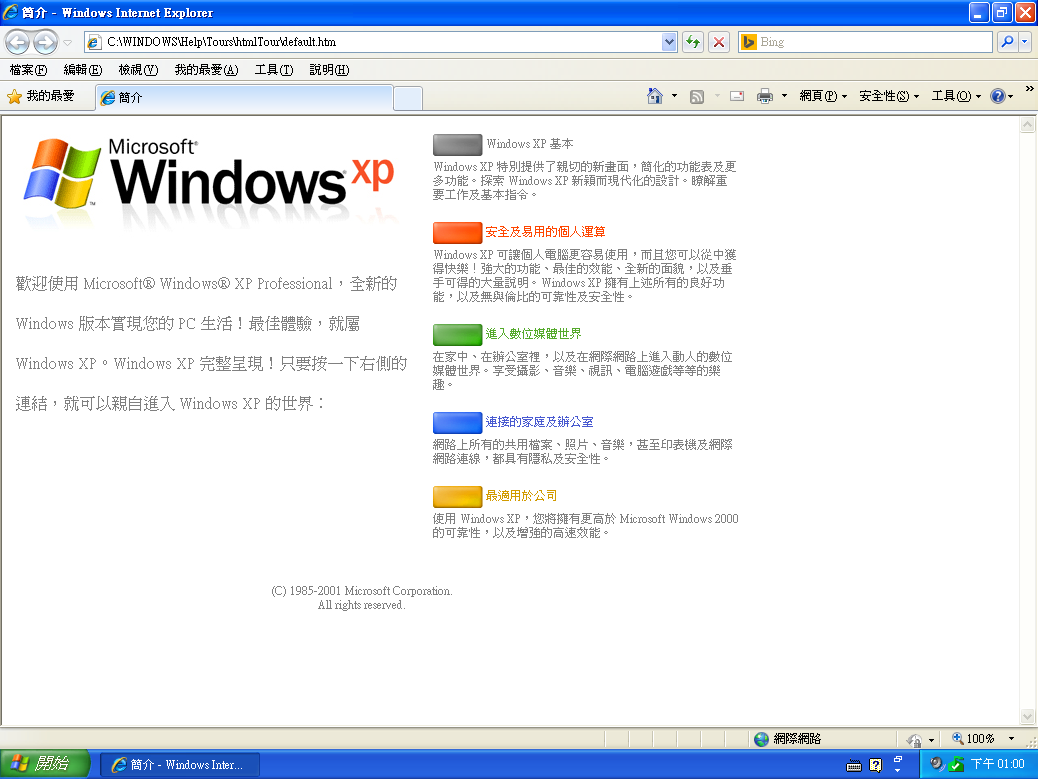
Task: Click the 簡介 - Windows Internet Explorer taskbar button
Action: click(x=179, y=764)
